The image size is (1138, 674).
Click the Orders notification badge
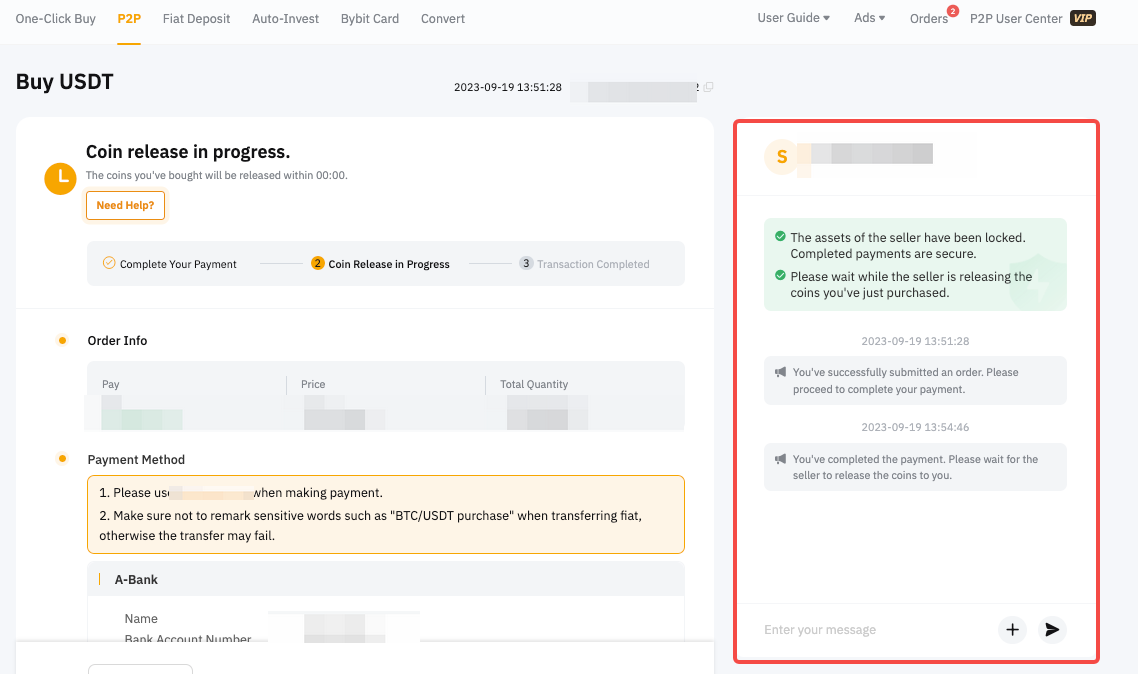952,11
